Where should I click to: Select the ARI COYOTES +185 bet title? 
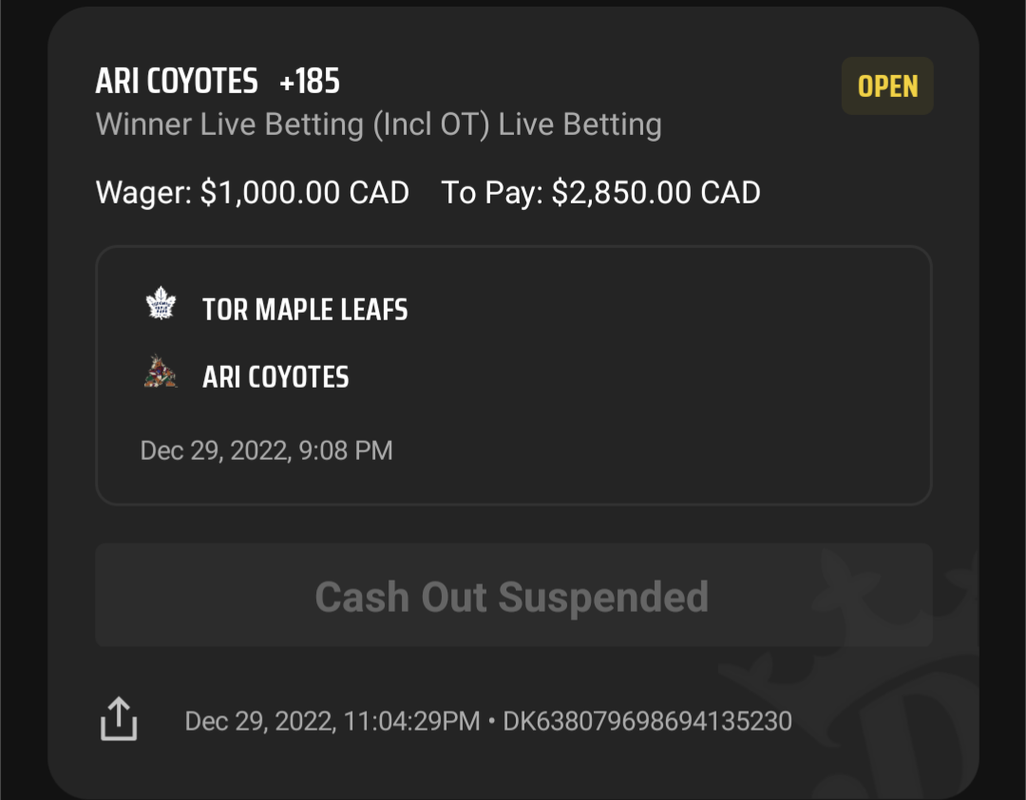(217, 81)
